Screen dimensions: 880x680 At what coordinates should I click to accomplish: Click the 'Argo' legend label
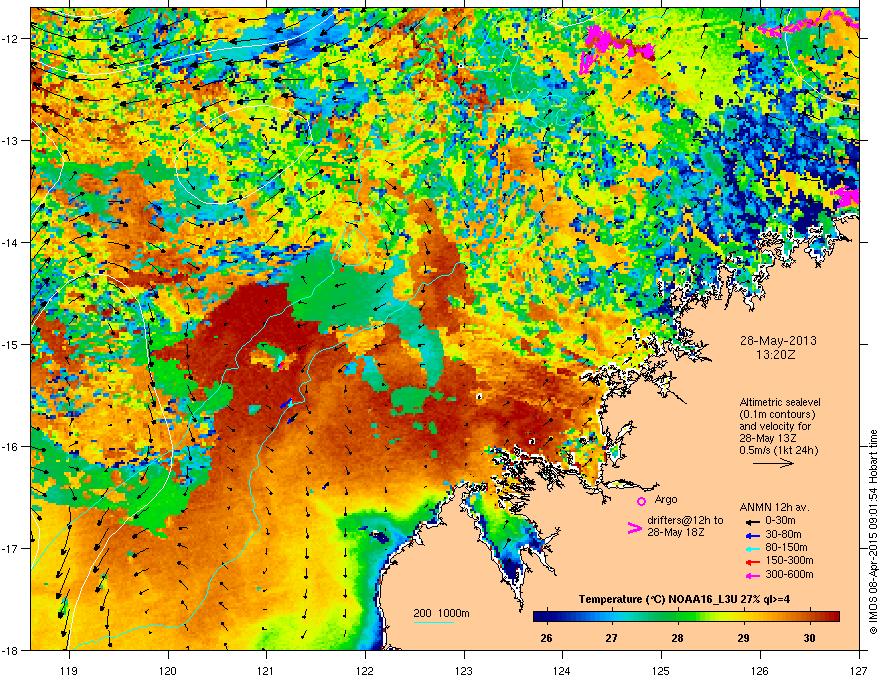[666, 499]
